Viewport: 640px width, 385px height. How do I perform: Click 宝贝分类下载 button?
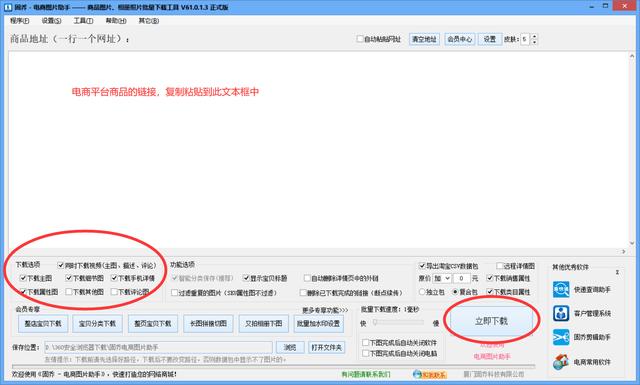(97, 323)
